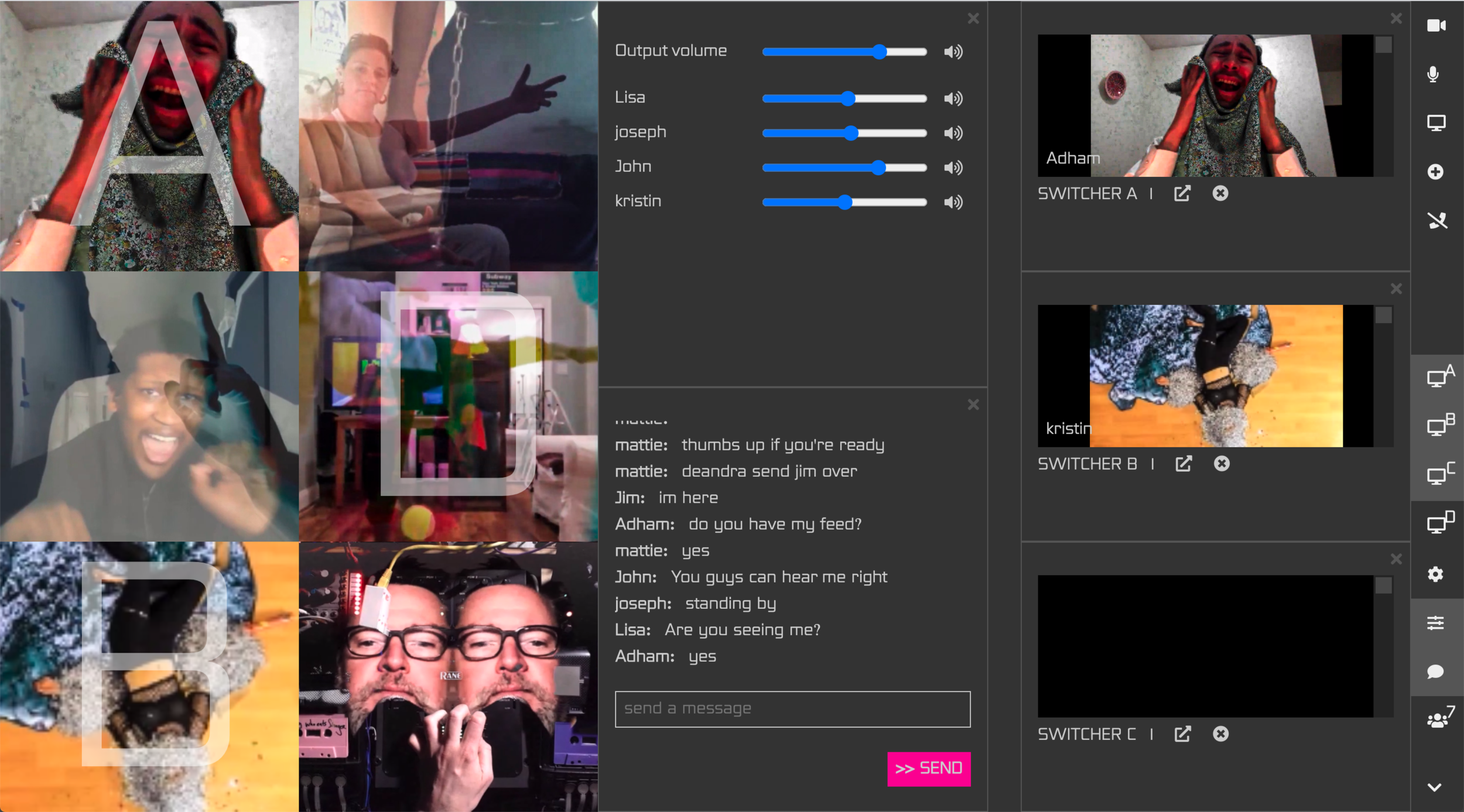
Task: Toggle the Switcher D panel
Action: click(1439, 522)
